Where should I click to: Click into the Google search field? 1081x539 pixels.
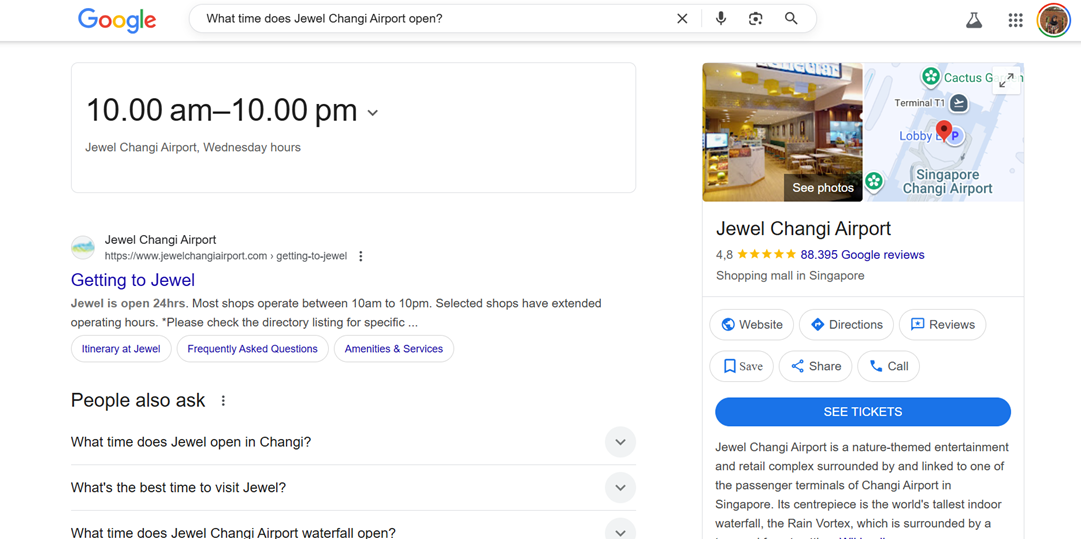coord(430,19)
